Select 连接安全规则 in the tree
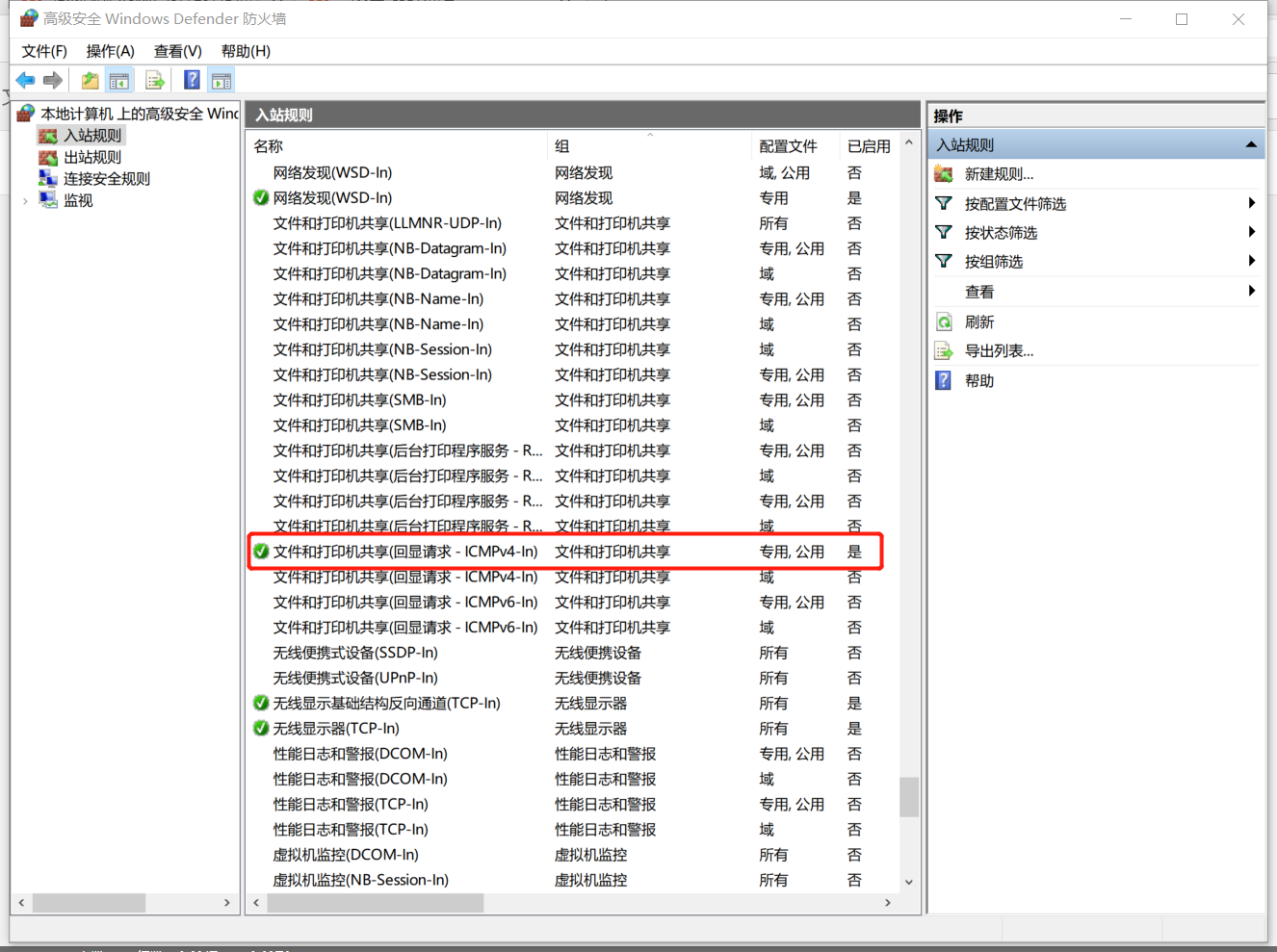Image resolution: width=1277 pixels, height=952 pixels. [x=107, y=179]
